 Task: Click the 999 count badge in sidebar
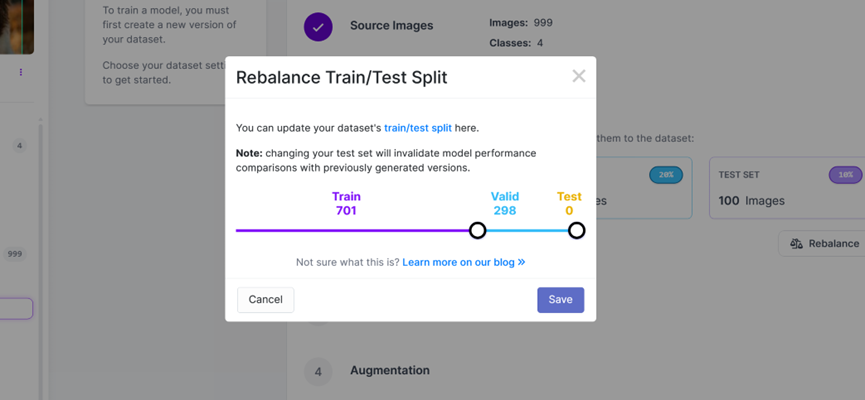coord(15,254)
